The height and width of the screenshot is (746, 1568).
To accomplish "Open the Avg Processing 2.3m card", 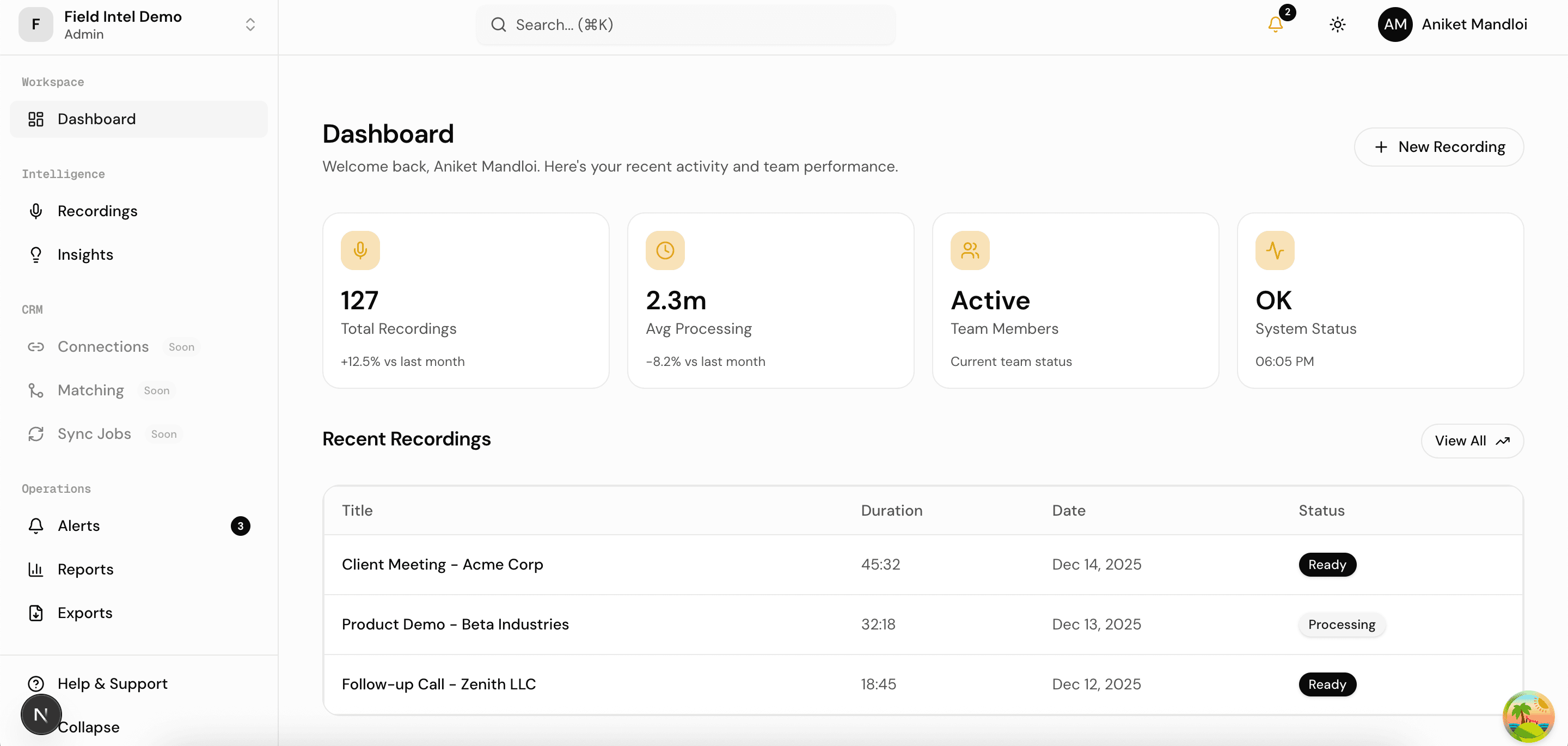I will pyautogui.click(x=770, y=300).
